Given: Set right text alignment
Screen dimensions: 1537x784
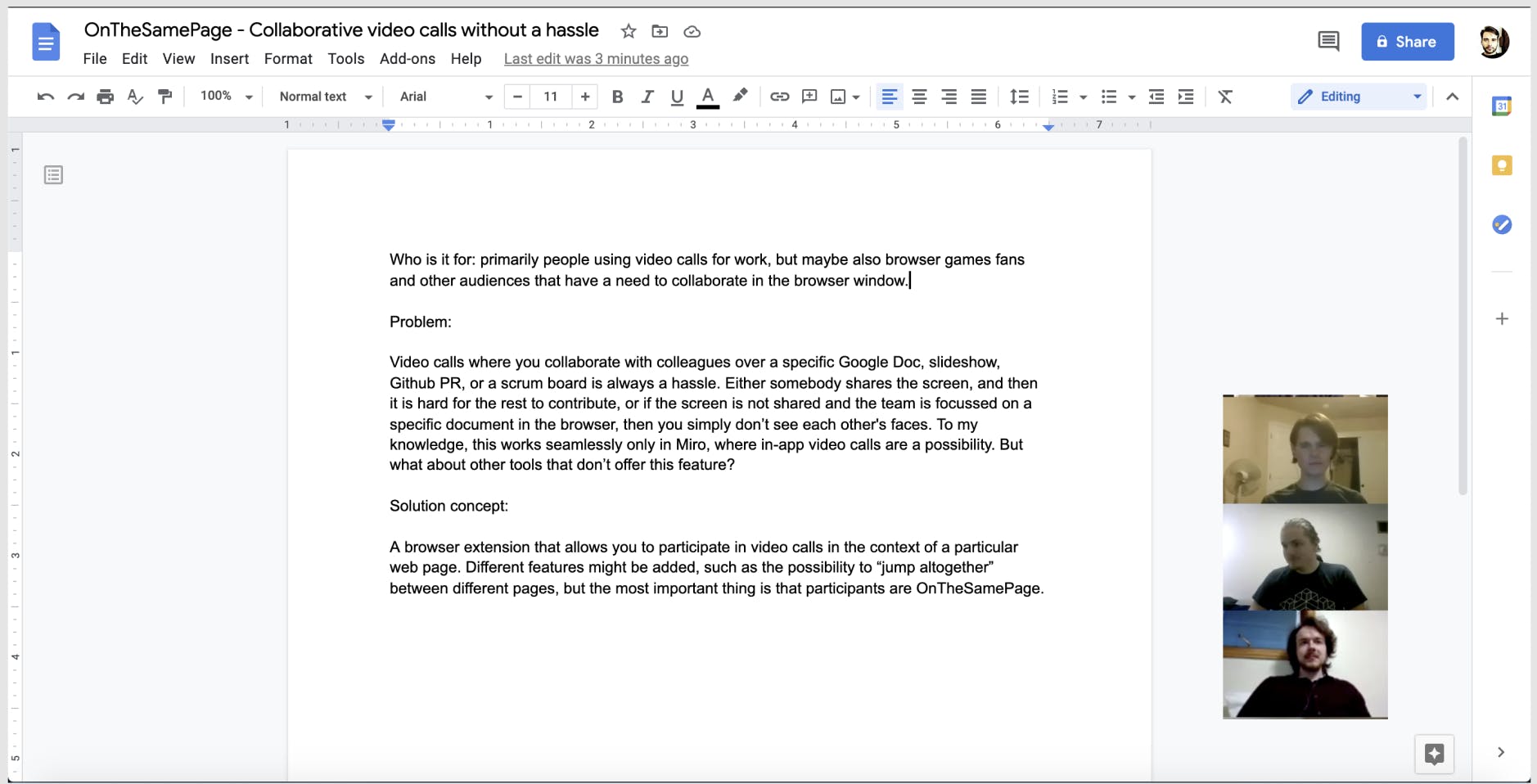Looking at the screenshot, I should 949,97.
